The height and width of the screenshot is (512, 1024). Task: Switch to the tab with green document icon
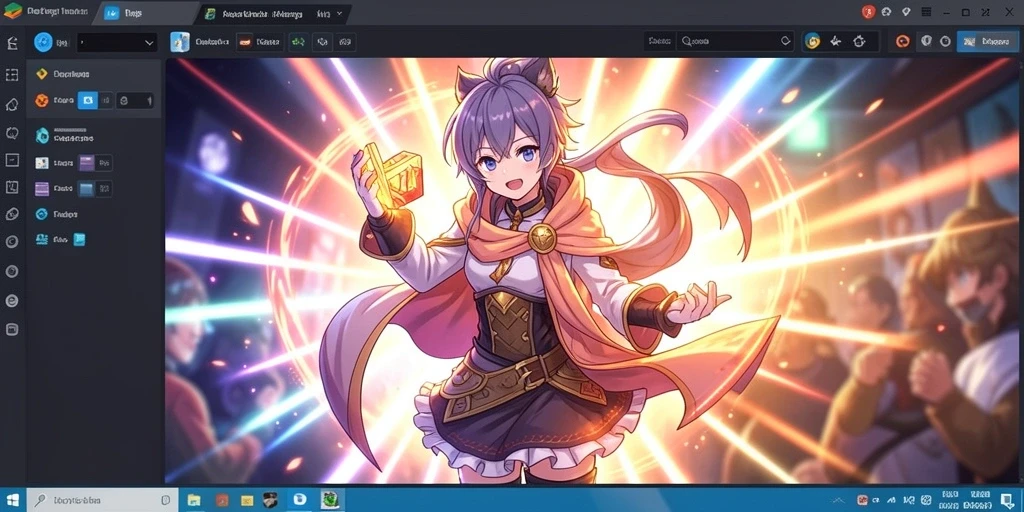point(273,14)
